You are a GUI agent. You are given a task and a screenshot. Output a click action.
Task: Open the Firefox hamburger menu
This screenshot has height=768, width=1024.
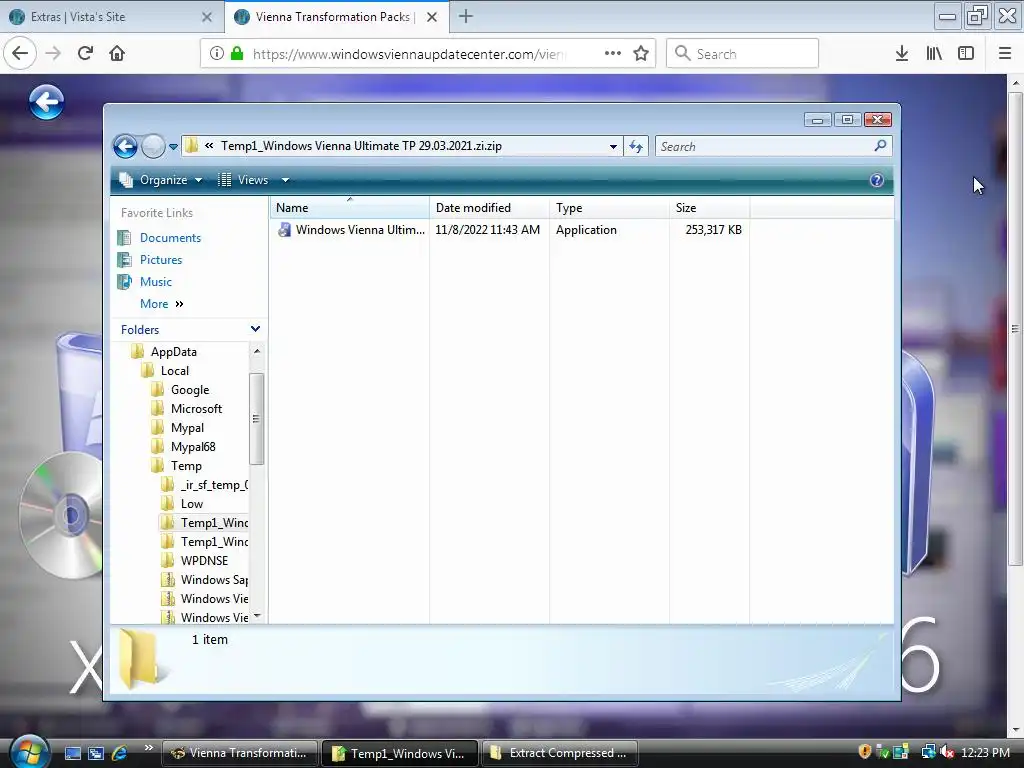[x=1004, y=53]
